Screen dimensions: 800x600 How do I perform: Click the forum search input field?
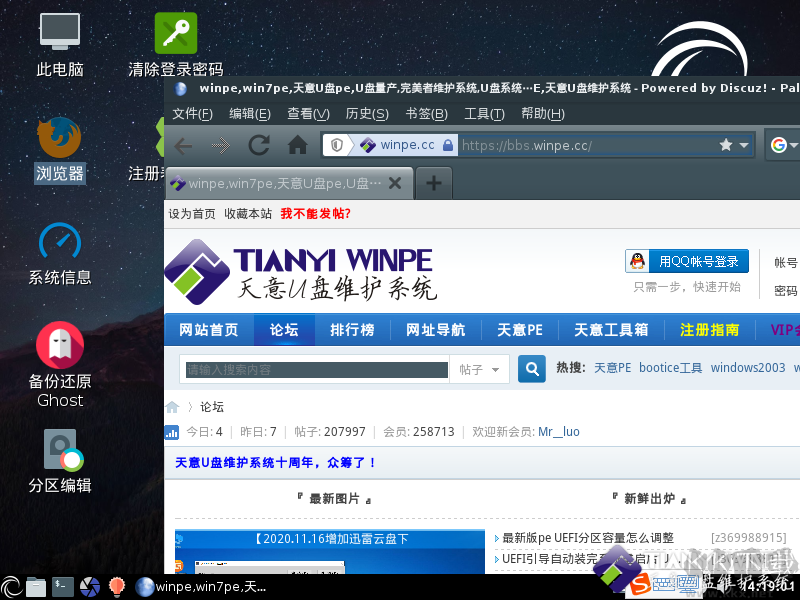pyautogui.click(x=310, y=368)
